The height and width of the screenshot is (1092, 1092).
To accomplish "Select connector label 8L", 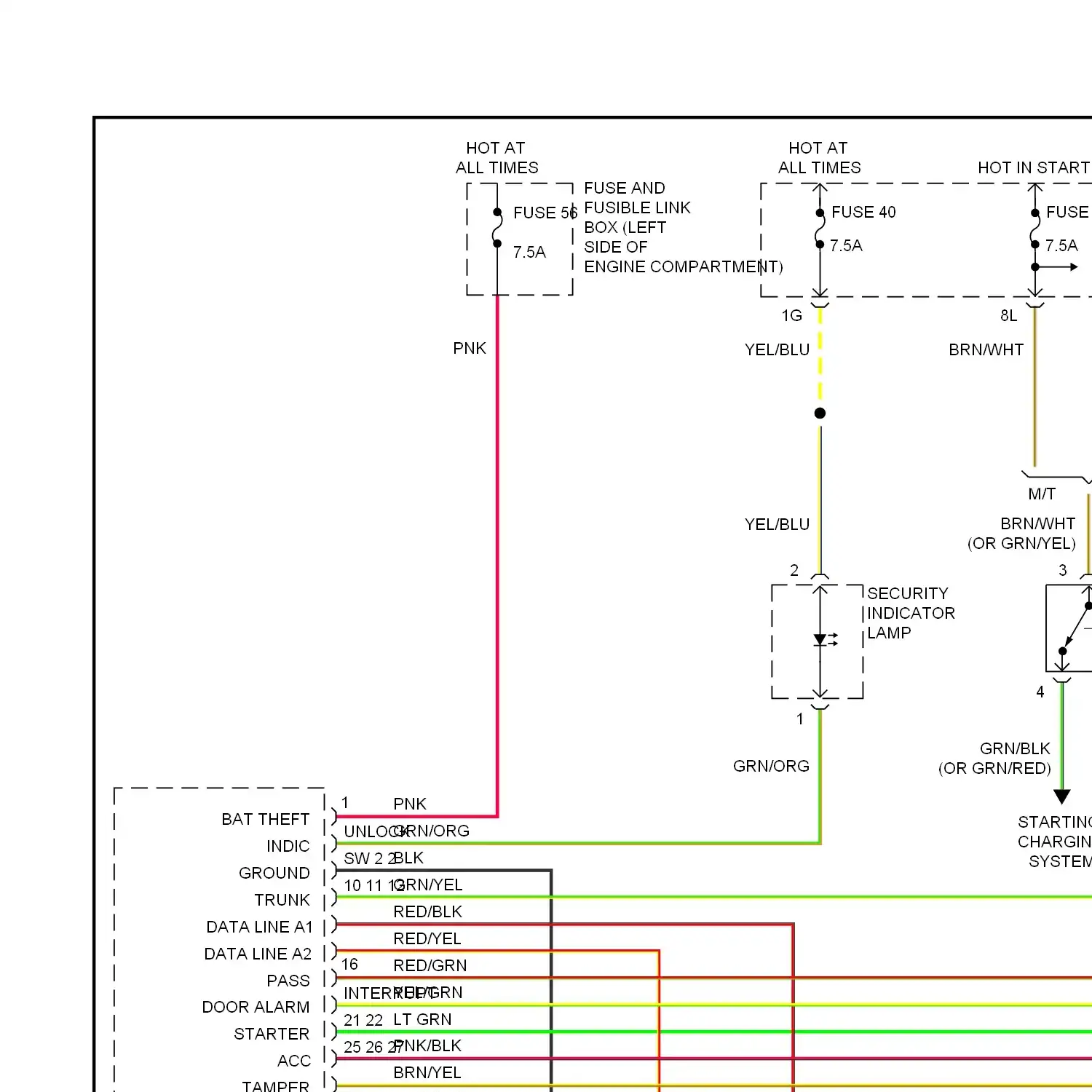I will [x=1008, y=315].
